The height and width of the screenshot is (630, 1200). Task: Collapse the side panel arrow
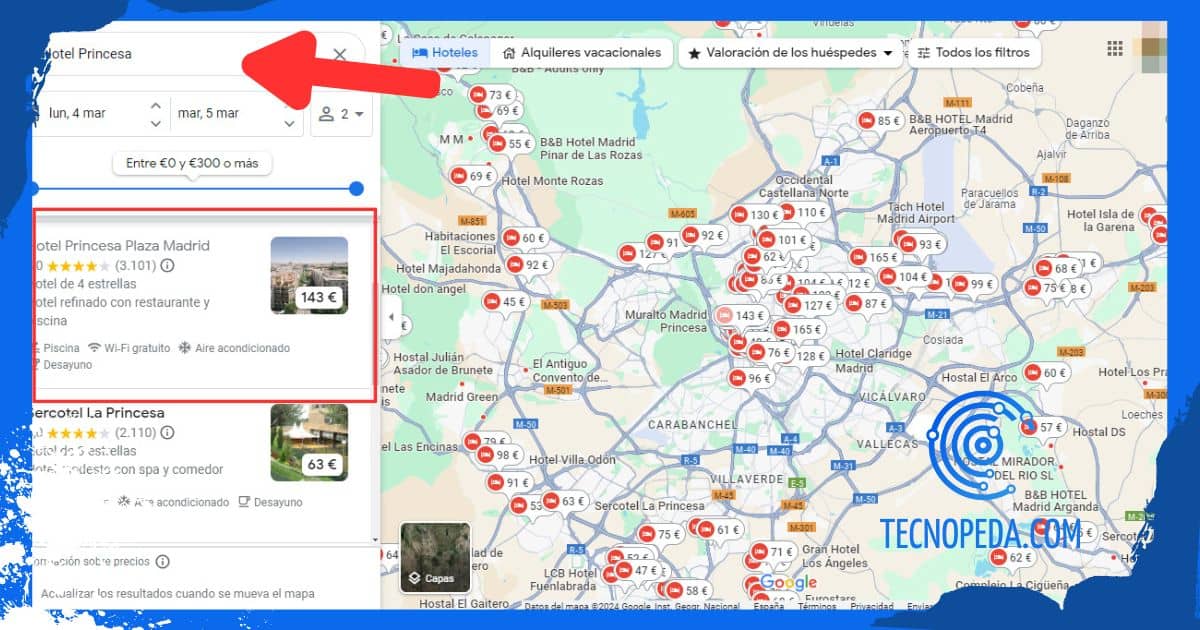pos(391,319)
